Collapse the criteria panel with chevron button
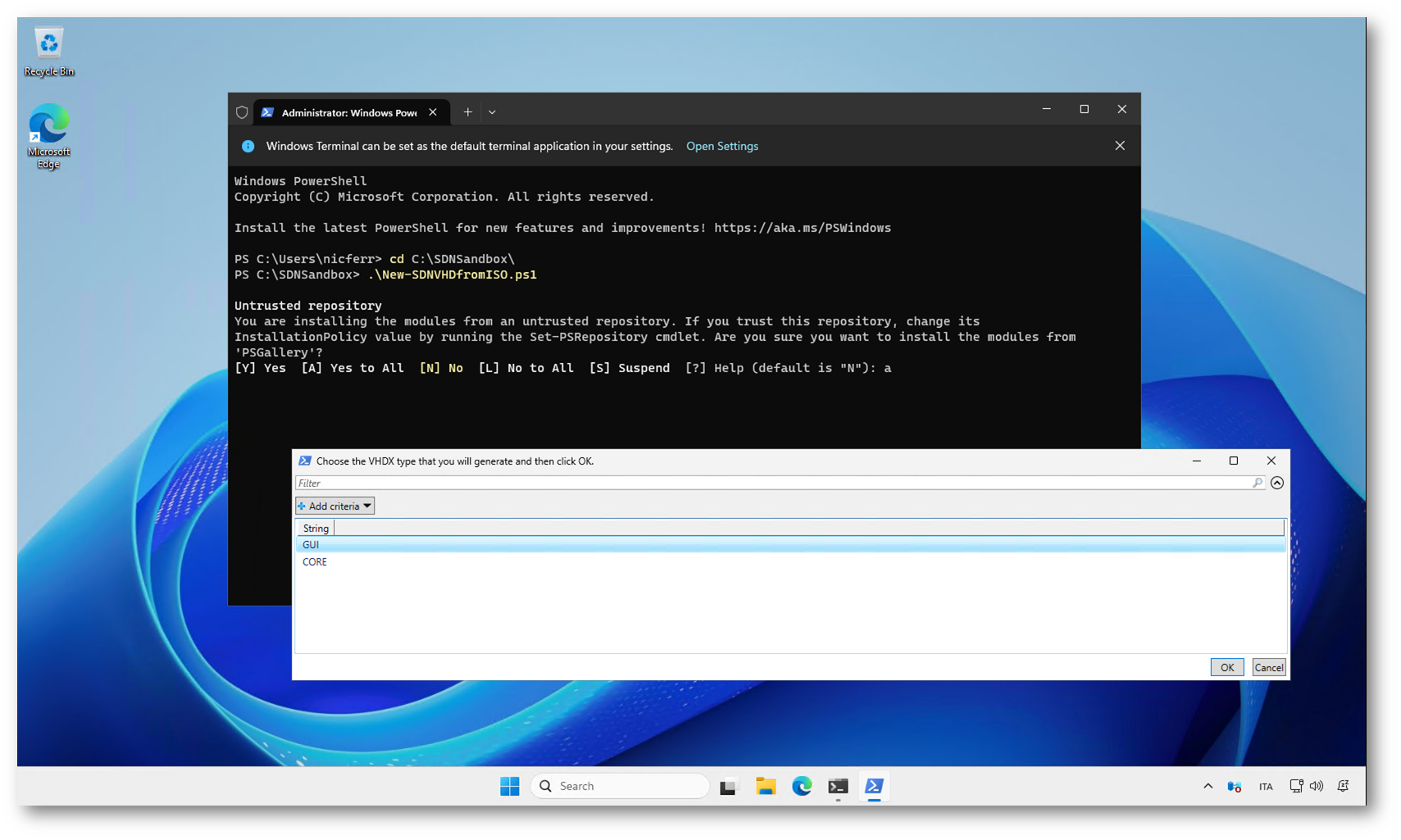 pos(1276,483)
